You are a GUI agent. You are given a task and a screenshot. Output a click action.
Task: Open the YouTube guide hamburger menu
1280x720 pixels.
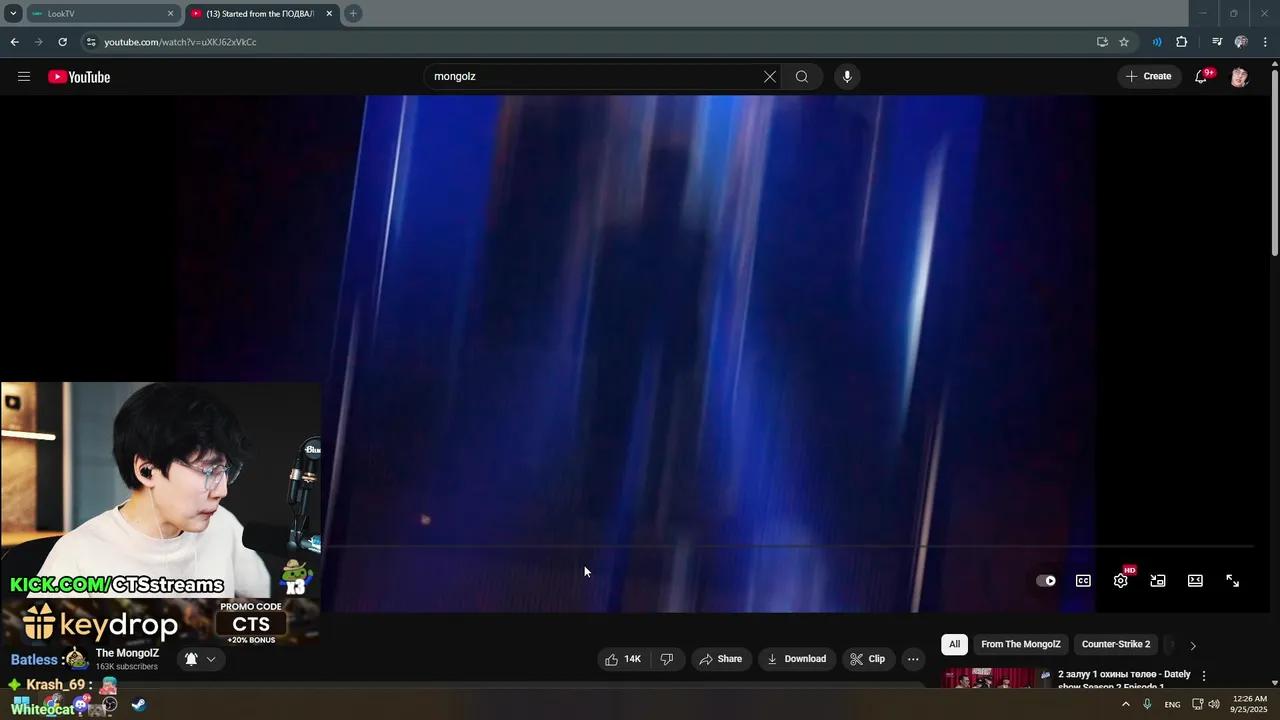click(x=24, y=77)
